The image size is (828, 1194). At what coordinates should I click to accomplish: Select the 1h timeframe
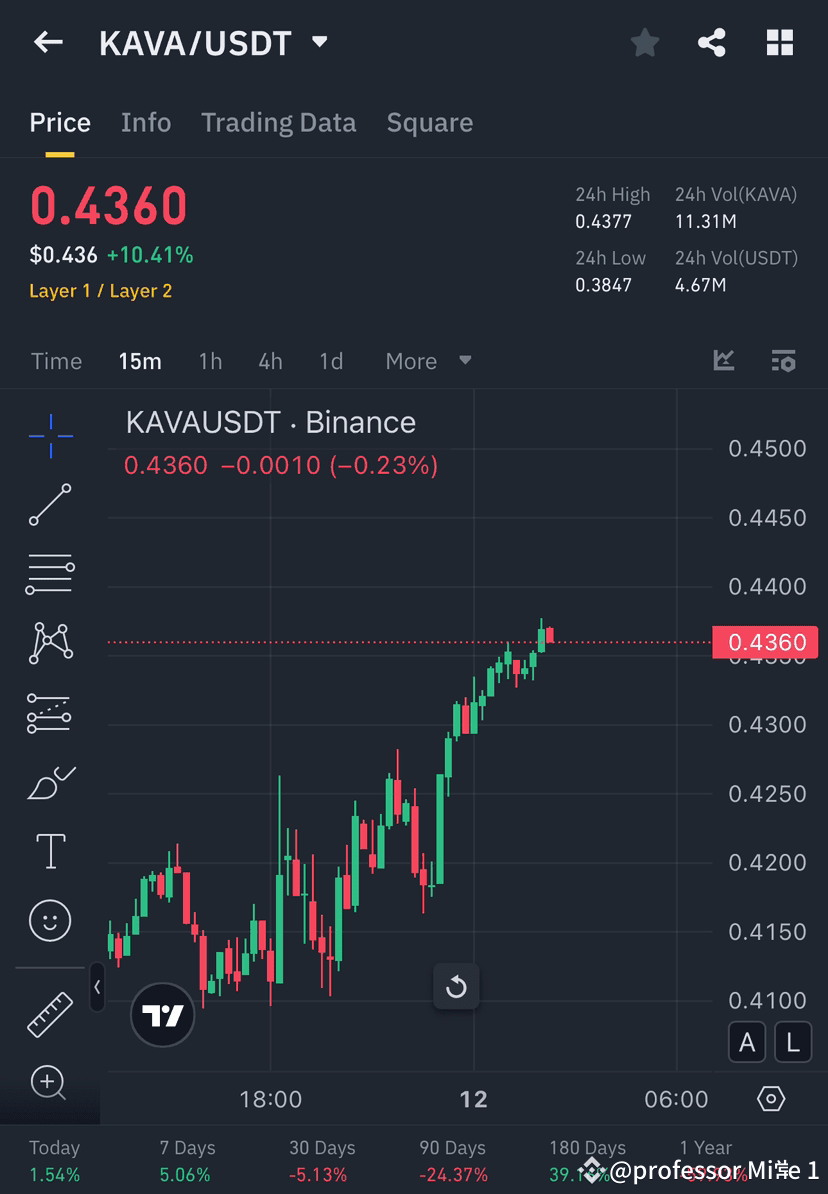click(210, 361)
